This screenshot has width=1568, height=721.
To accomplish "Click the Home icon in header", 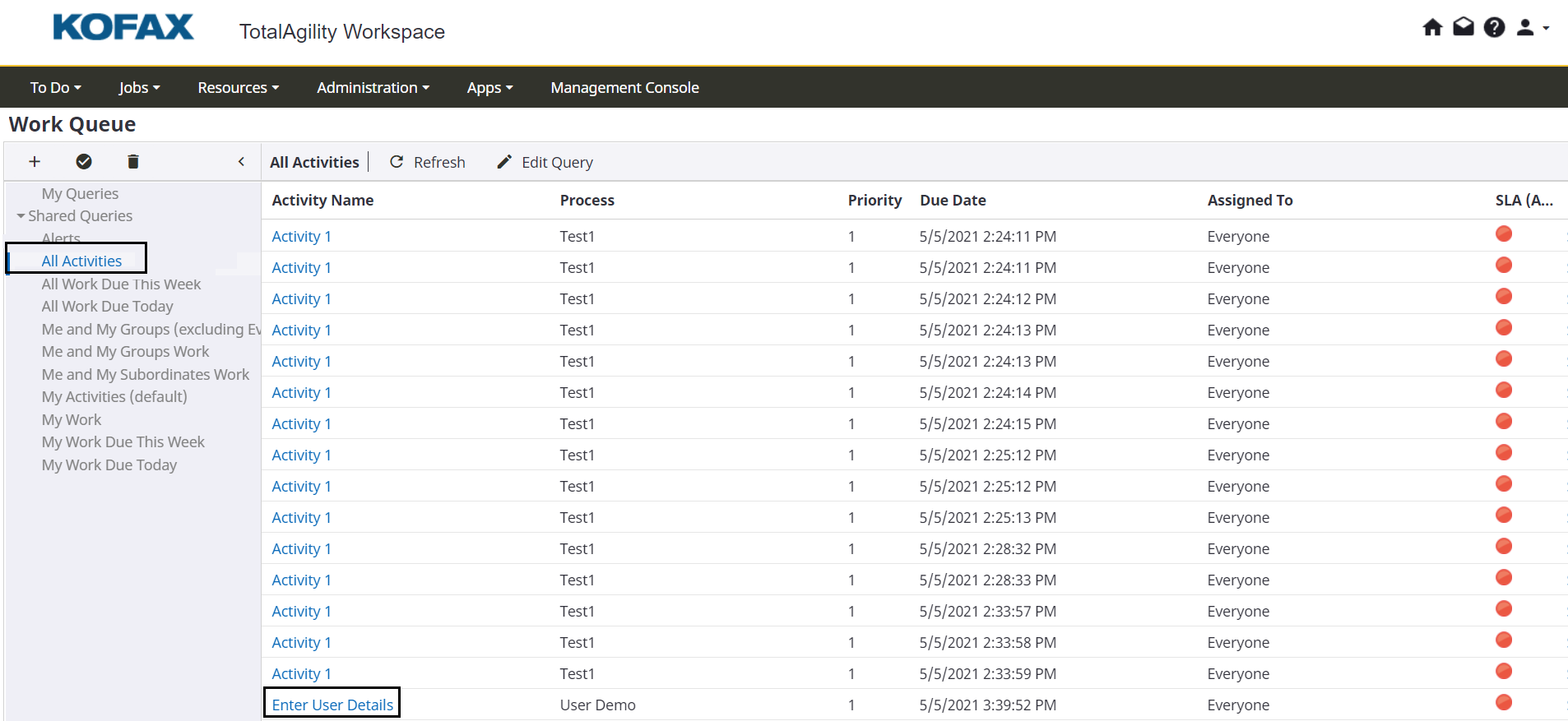I will tap(1432, 28).
